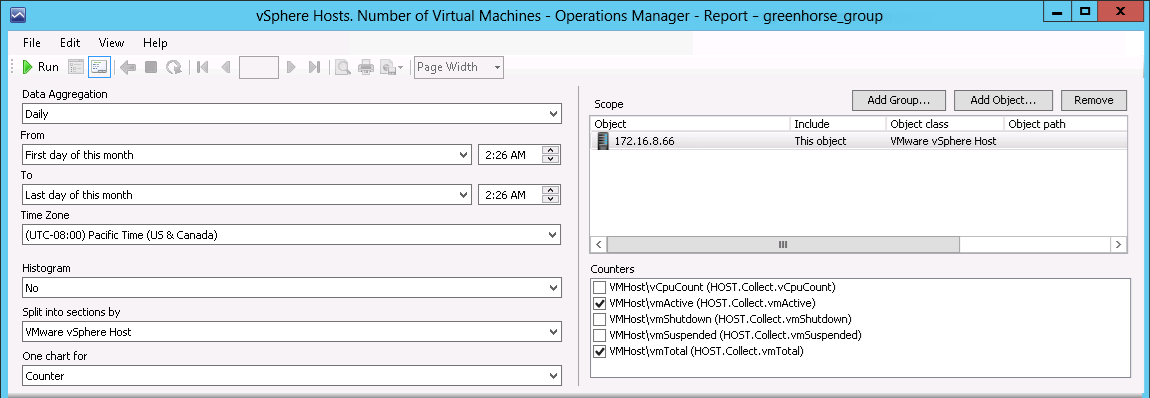Image resolution: width=1150 pixels, height=398 pixels.
Task: Decrease the From time with down spinner
Action: click(551, 159)
